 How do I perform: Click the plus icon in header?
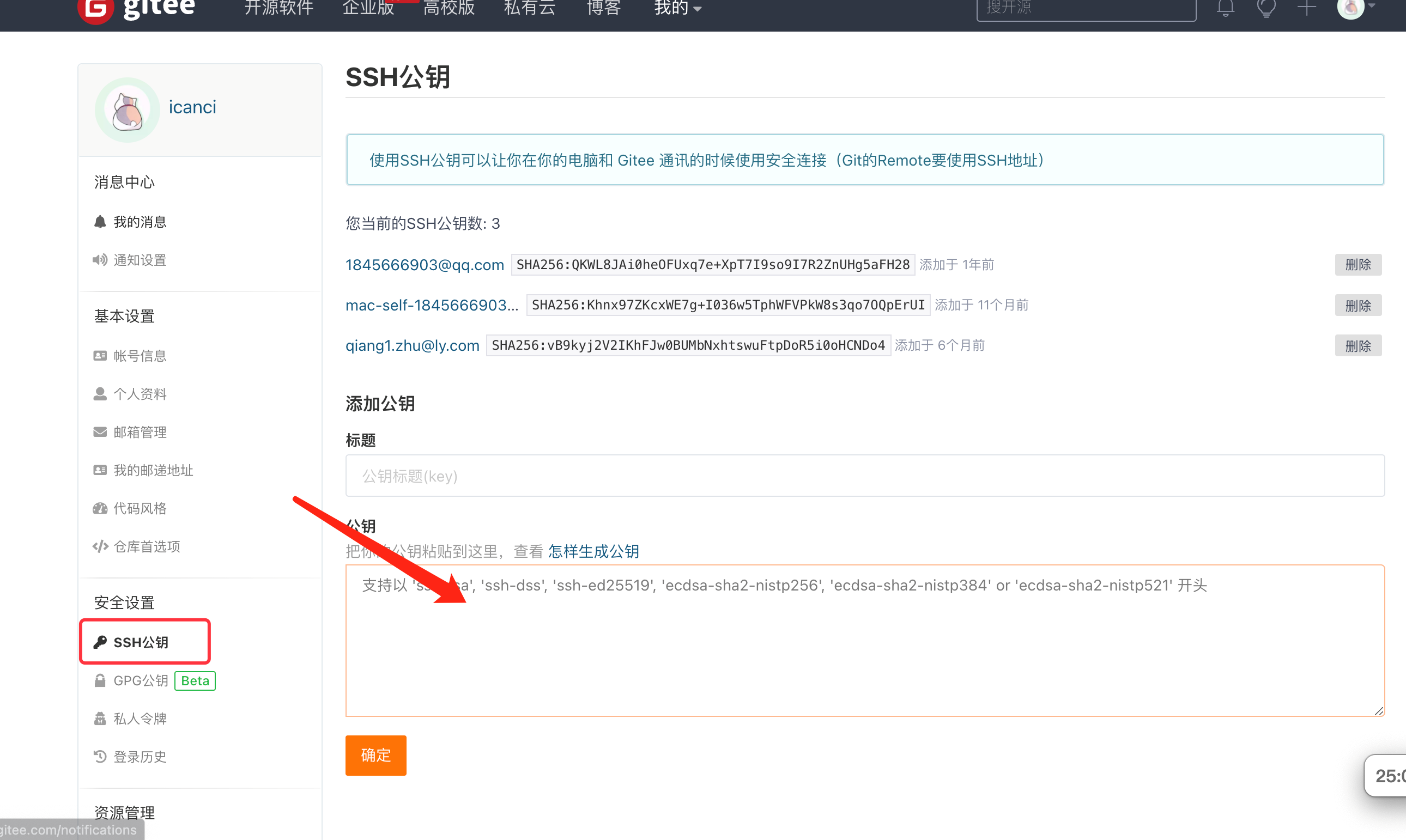click(1306, 8)
